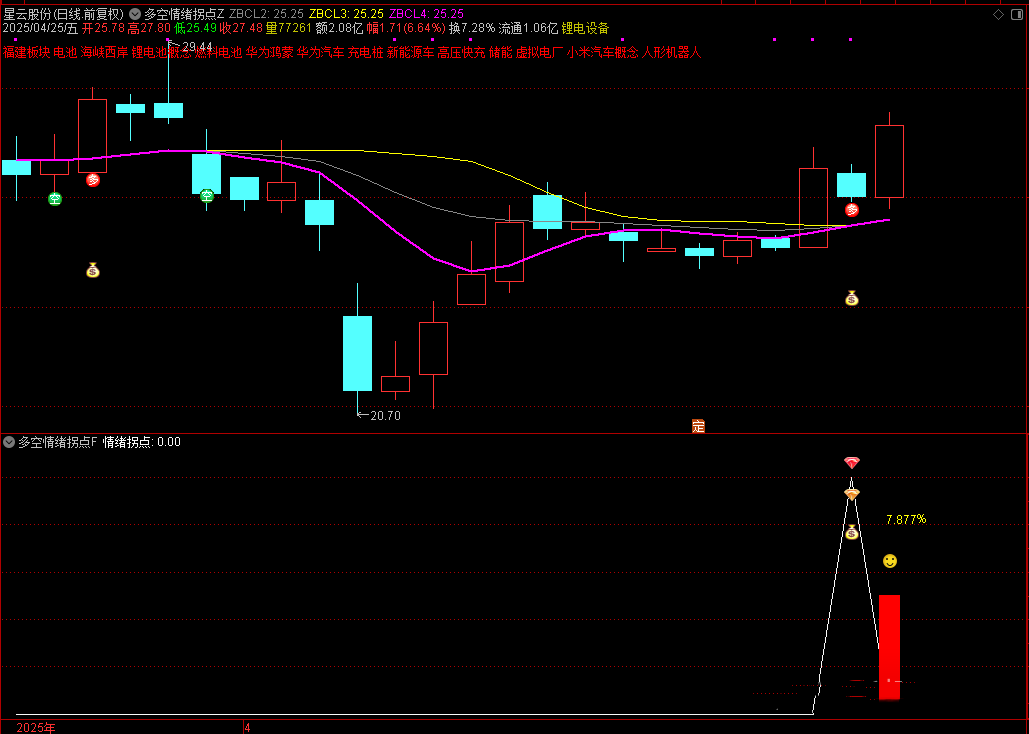Click the money bag icon in the lower indicator panel
This screenshot has width=1029, height=734.
tap(851, 532)
